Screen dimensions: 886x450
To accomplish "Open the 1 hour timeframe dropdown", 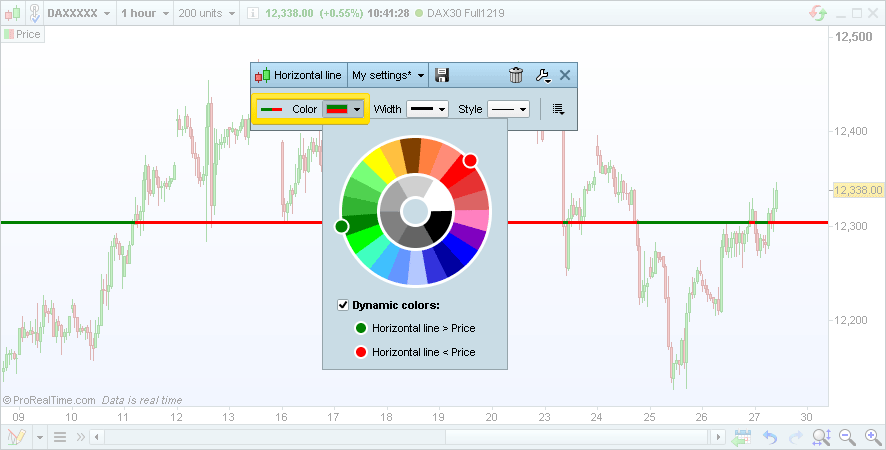I will click(x=145, y=13).
